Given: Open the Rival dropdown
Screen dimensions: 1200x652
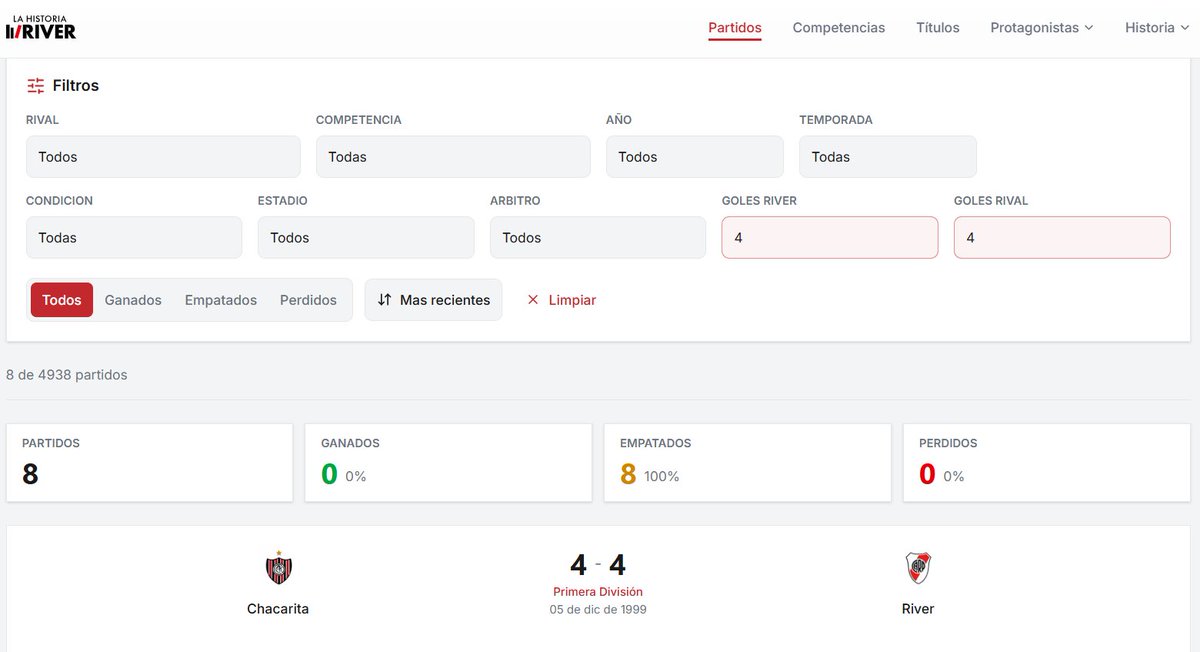Looking at the screenshot, I should click(163, 157).
